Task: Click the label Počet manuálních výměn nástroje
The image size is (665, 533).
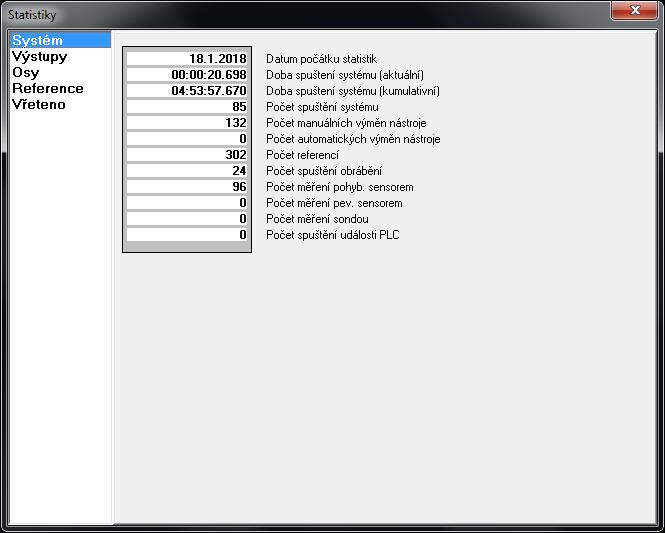Action: point(346,123)
